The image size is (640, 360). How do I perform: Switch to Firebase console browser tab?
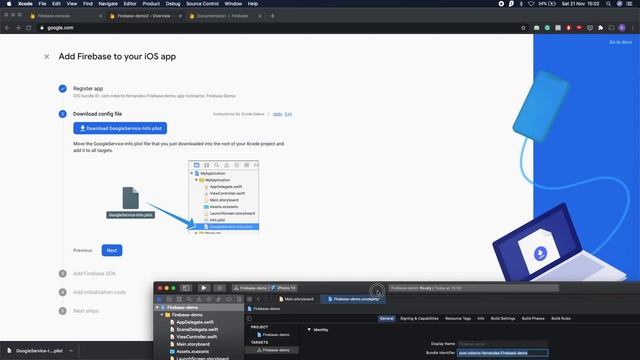(x=66, y=16)
